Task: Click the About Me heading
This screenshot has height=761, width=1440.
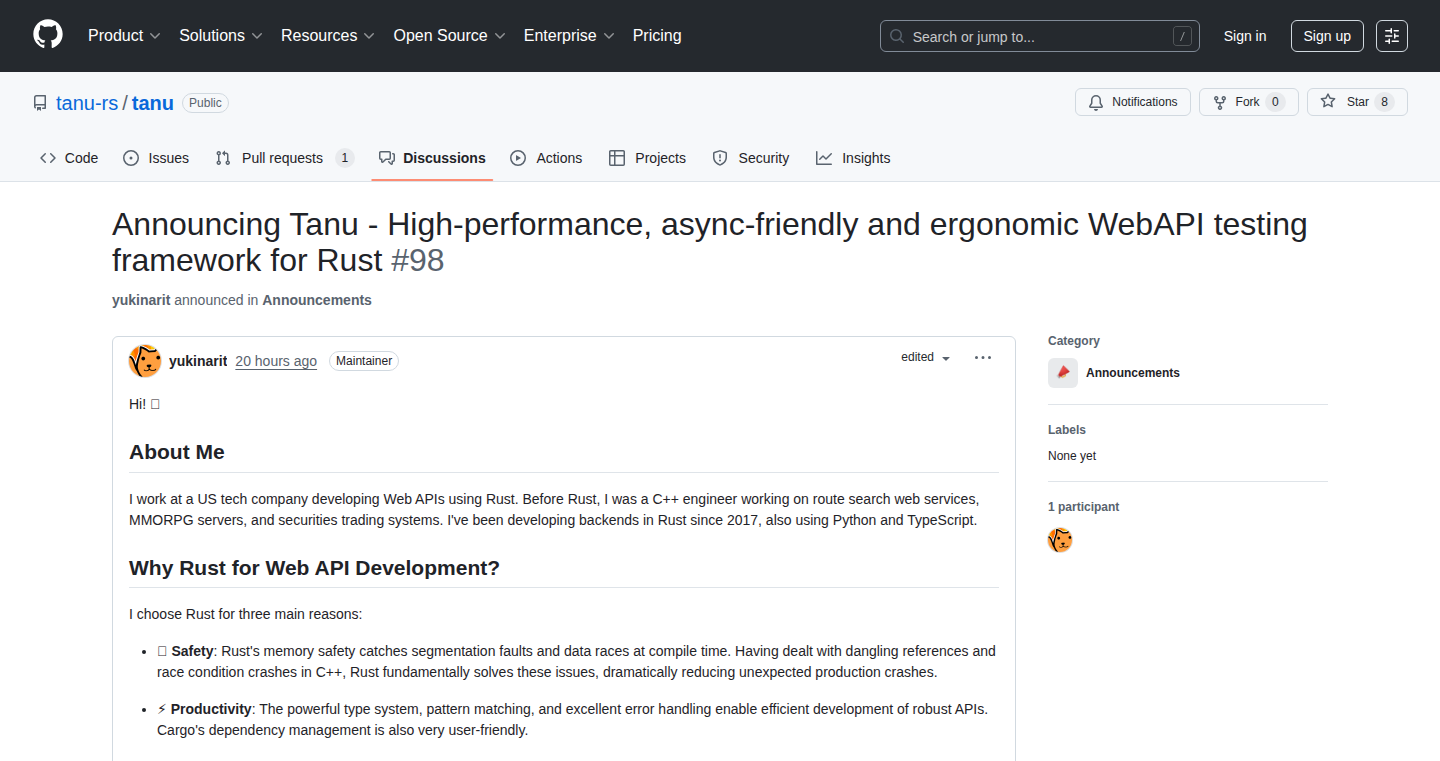Action: [177, 452]
